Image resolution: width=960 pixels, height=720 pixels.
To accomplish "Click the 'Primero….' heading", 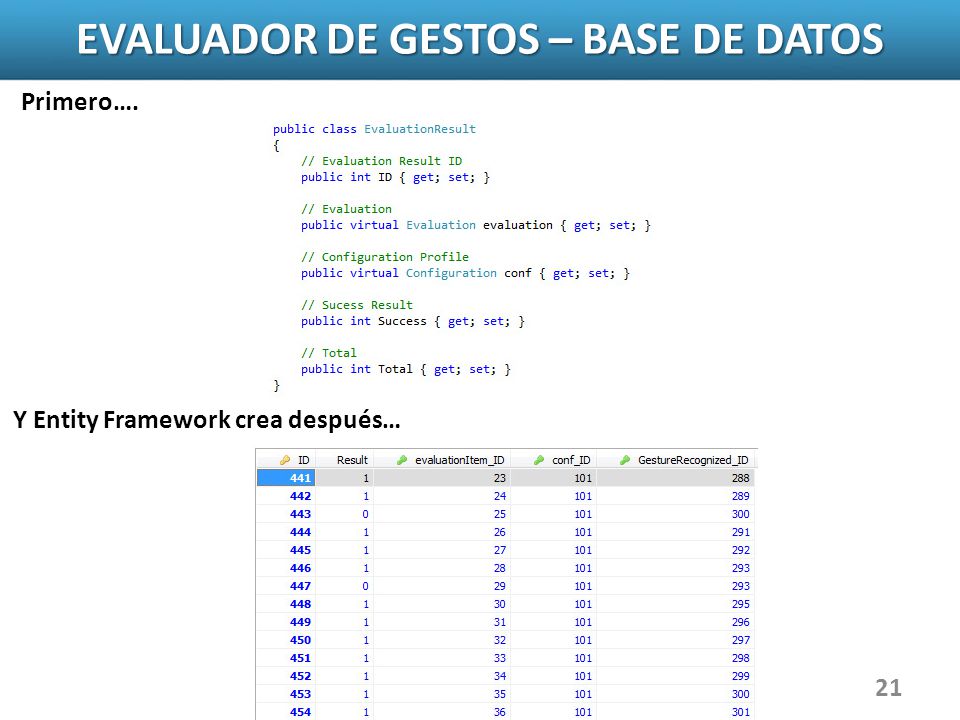I will click(x=80, y=102).
